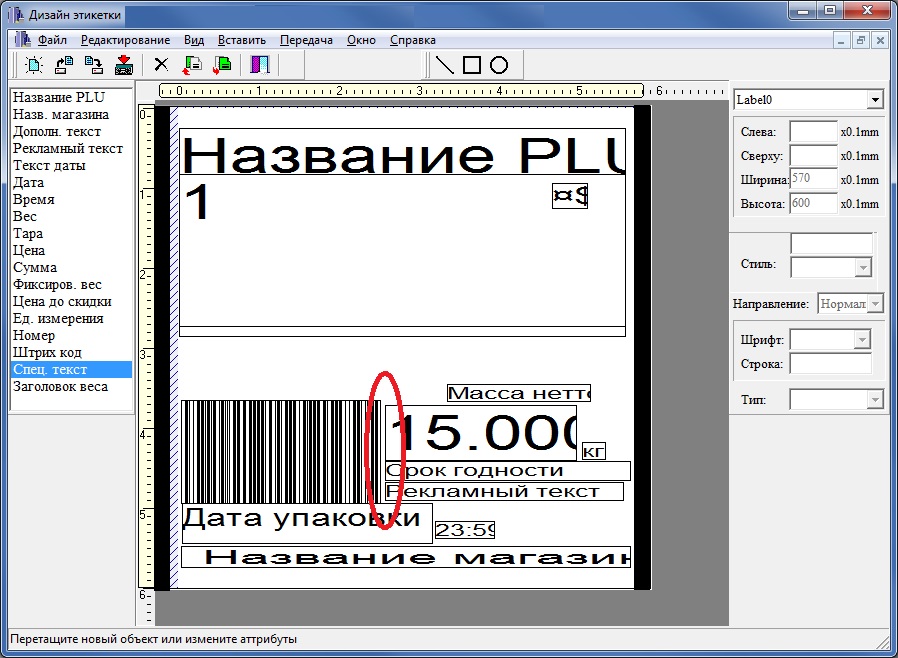Click the green document toolbar icon

point(222,65)
